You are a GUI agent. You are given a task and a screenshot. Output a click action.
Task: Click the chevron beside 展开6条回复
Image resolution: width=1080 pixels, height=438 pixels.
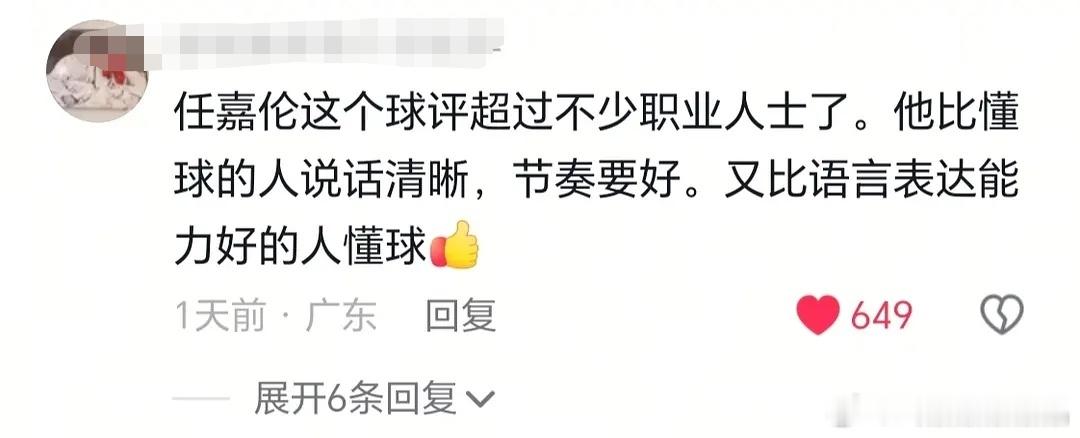pyautogui.click(x=480, y=399)
